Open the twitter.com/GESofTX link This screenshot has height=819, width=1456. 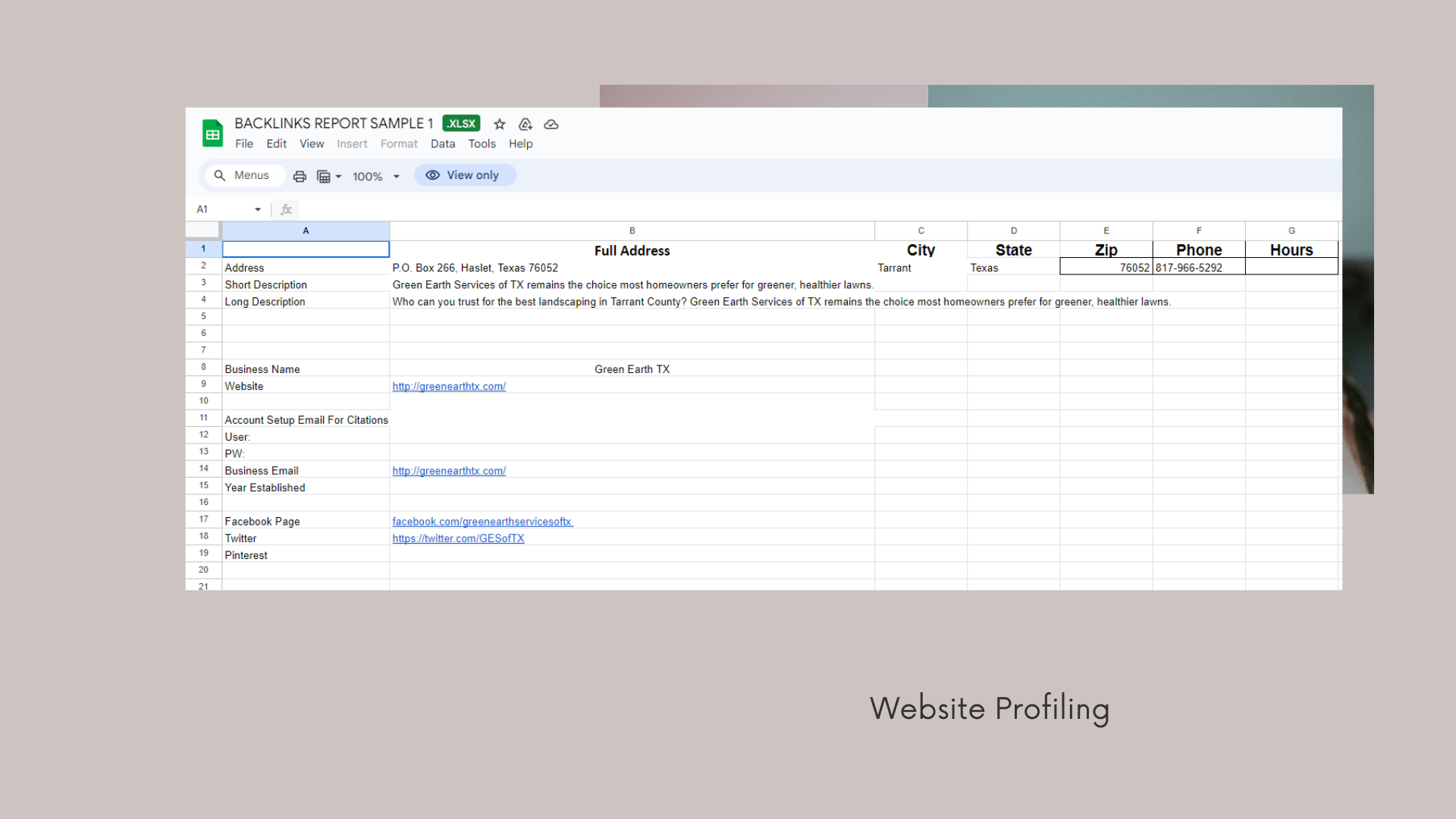click(458, 538)
